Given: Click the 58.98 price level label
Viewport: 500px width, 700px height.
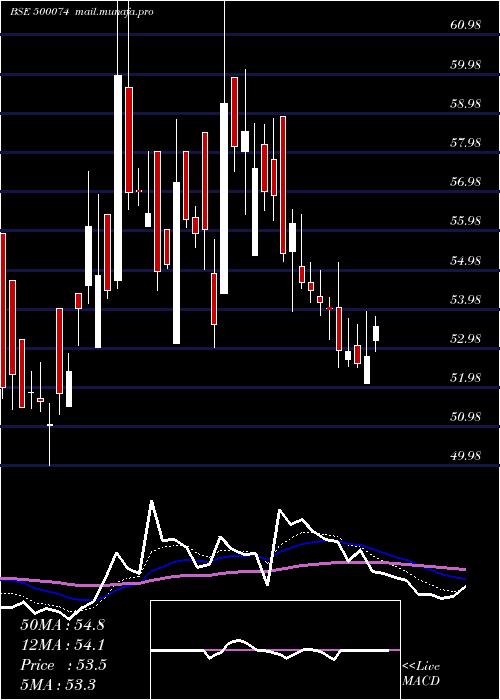Looking at the screenshot, I should pyautogui.click(x=466, y=104).
